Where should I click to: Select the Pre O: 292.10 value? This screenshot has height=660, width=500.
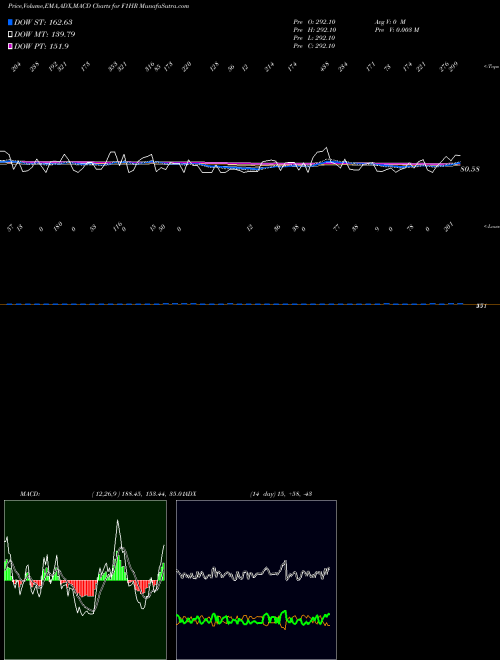tap(314, 22)
